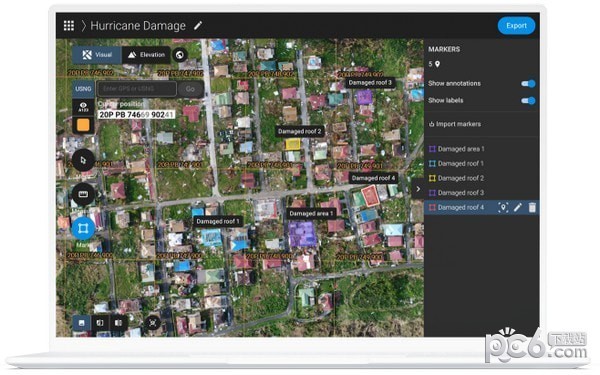Switch to the Elevation tab
This screenshot has height=375, width=600.
pos(146,55)
